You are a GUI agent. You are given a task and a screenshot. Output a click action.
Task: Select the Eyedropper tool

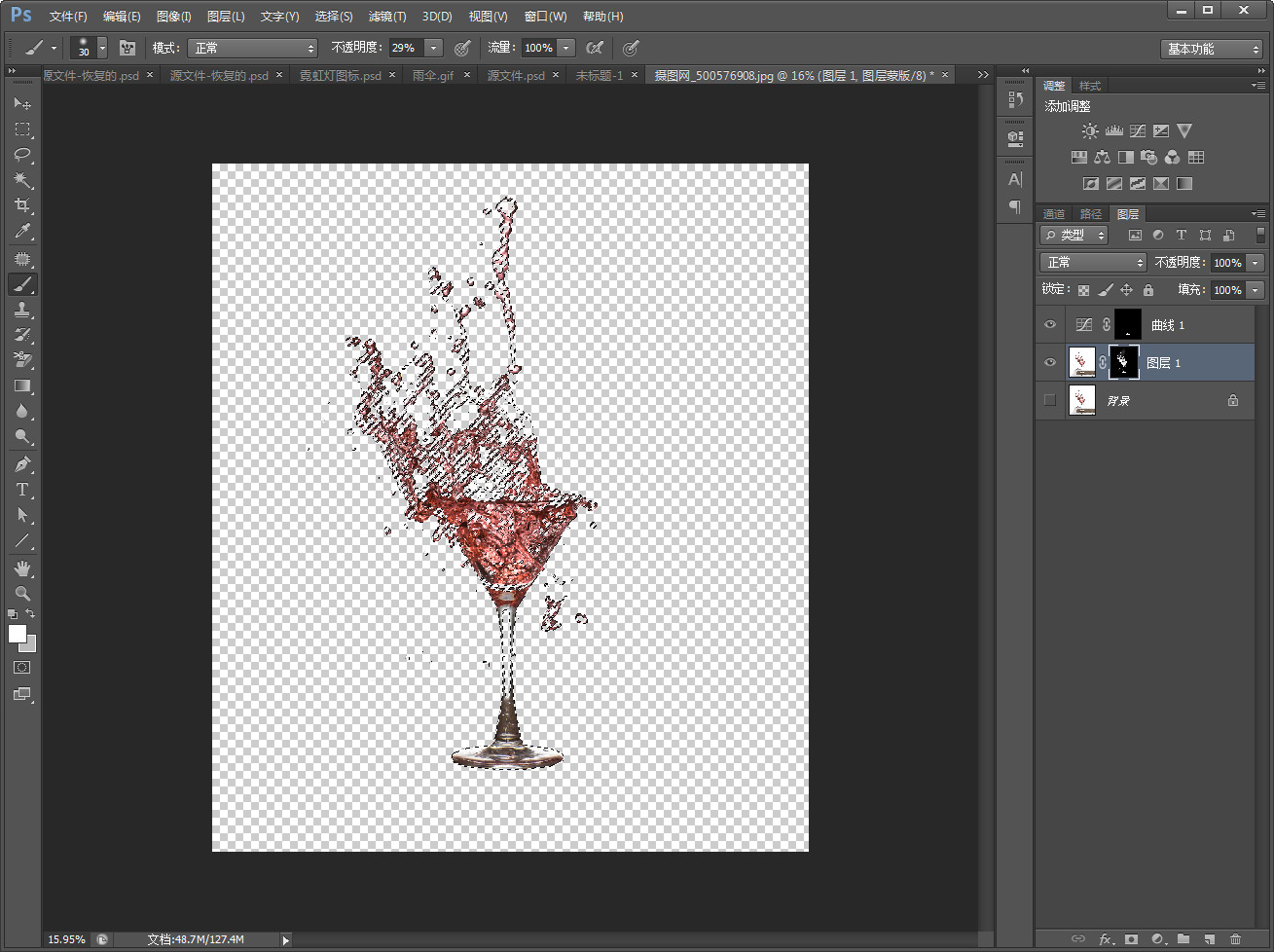pyautogui.click(x=22, y=231)
